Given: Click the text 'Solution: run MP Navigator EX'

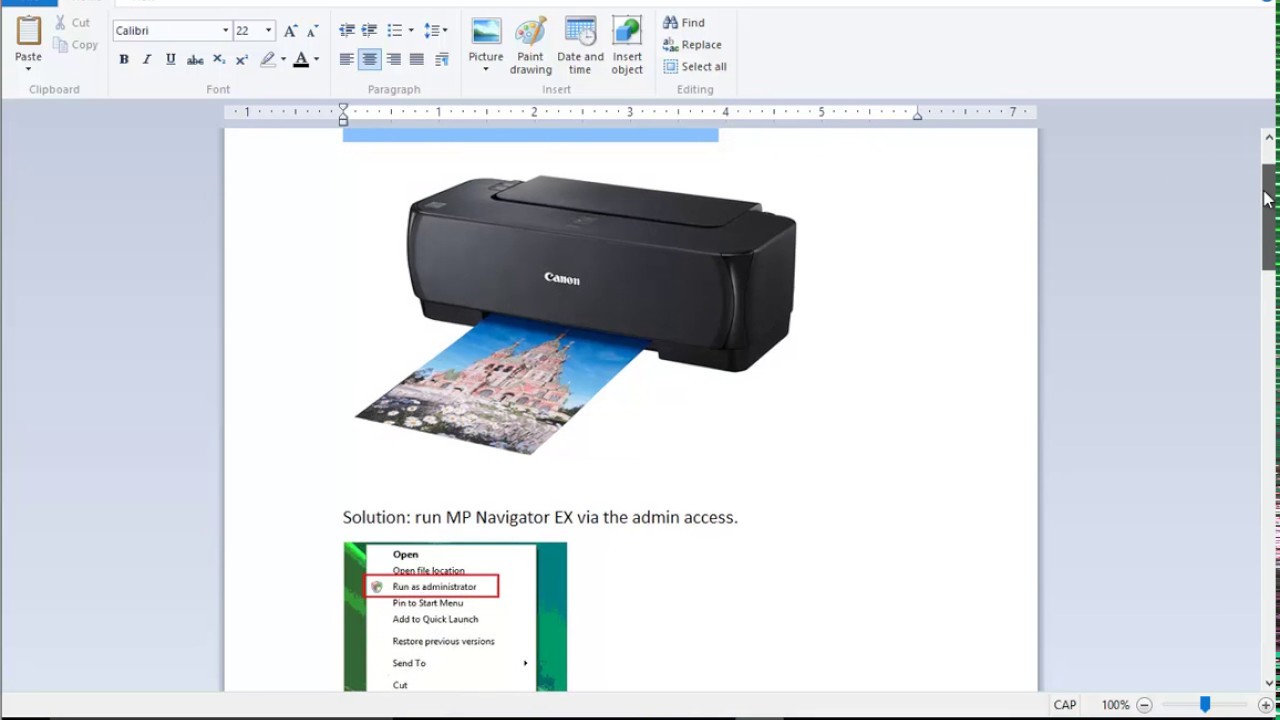Looking at the screenshot, I should click(458, 517).
